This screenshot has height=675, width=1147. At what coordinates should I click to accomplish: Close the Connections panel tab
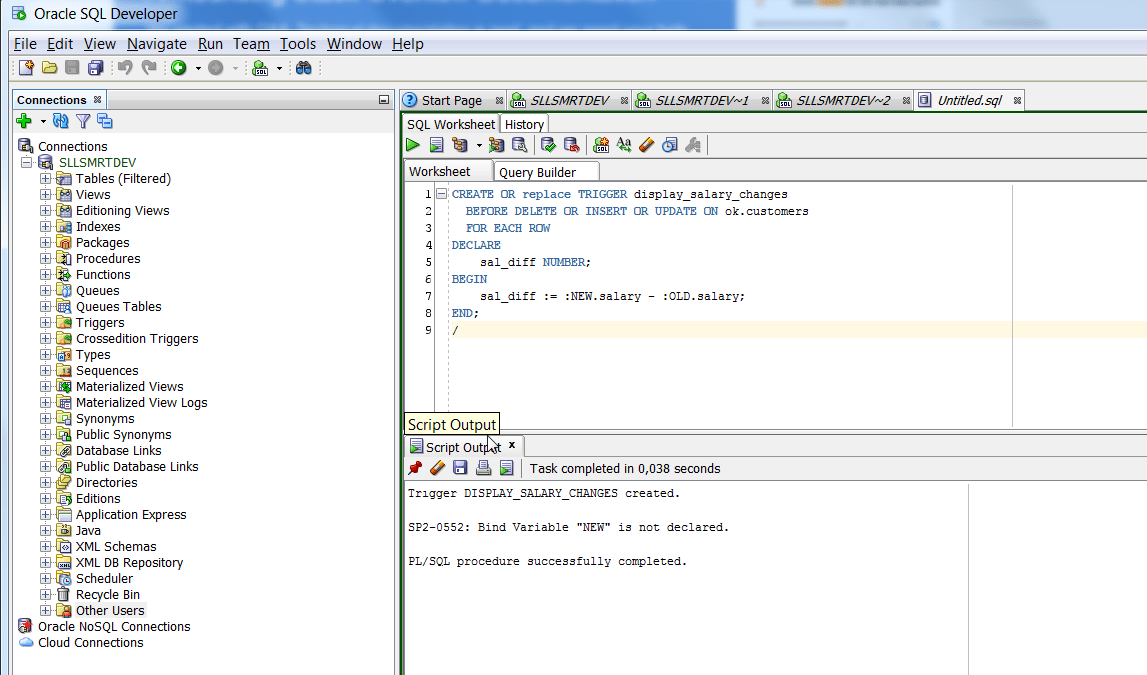97,99
